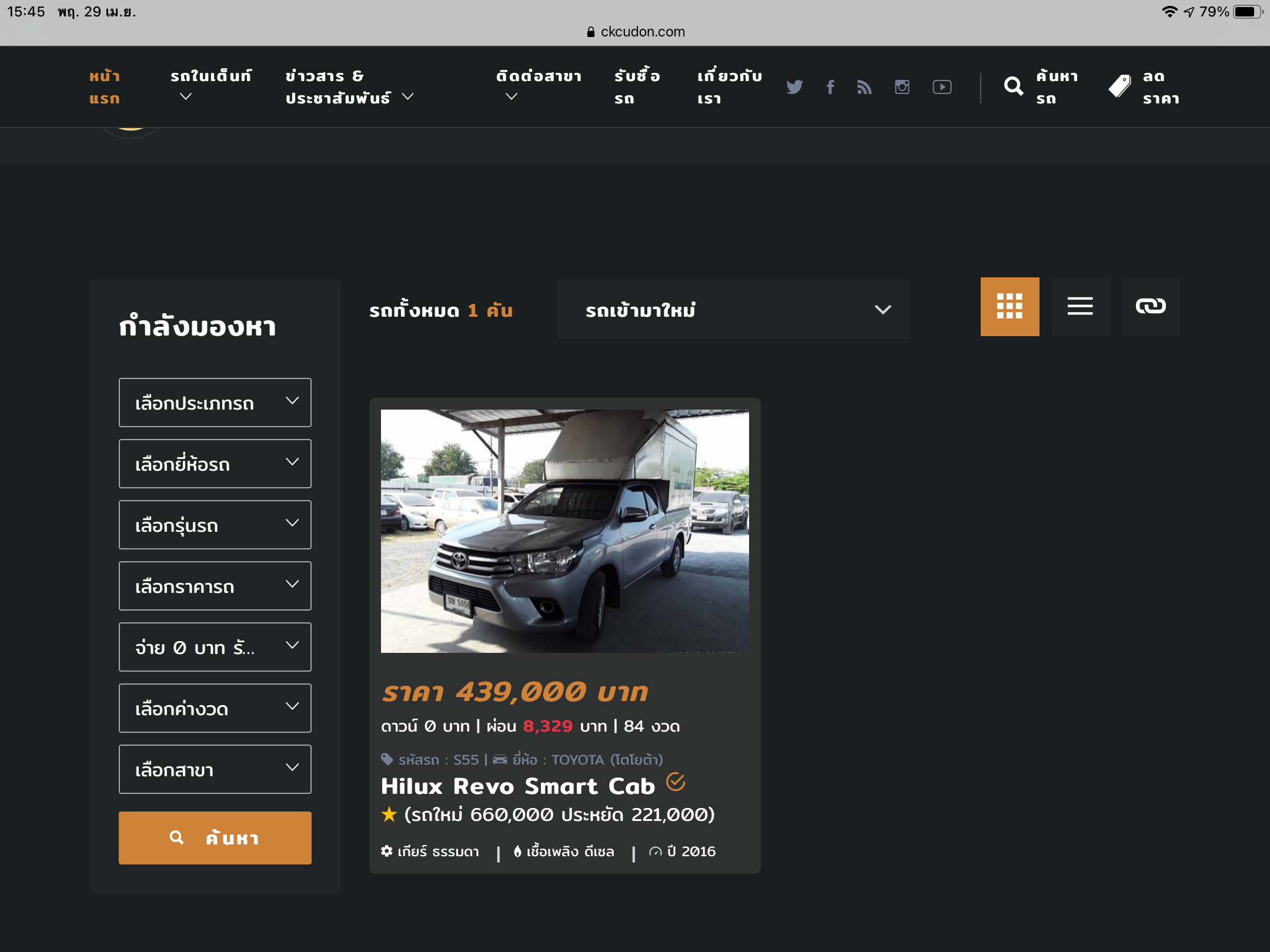Click the price tag discount icon
Viewport: 1270px width, 952px height.
[x=1119, y=87]
